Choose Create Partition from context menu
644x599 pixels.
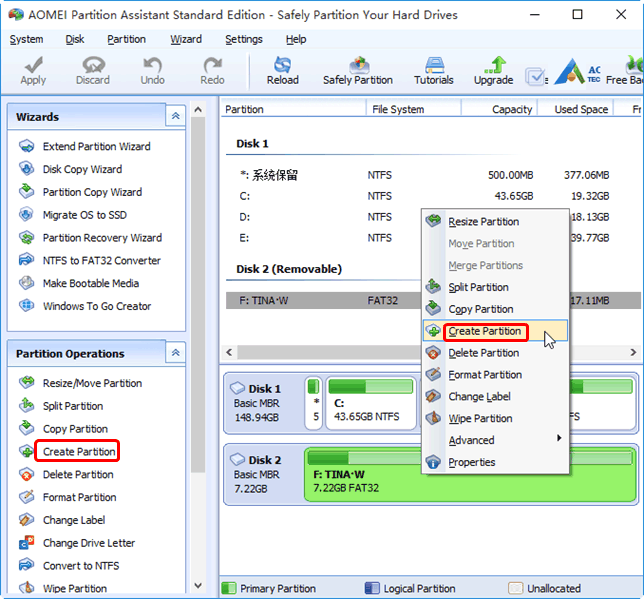click(496, 331)
